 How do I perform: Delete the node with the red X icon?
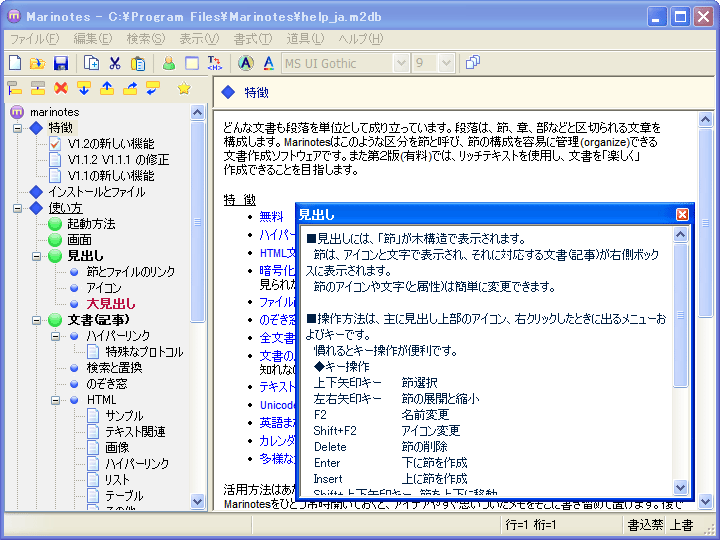pyautogui.click(x=61, y=88)
